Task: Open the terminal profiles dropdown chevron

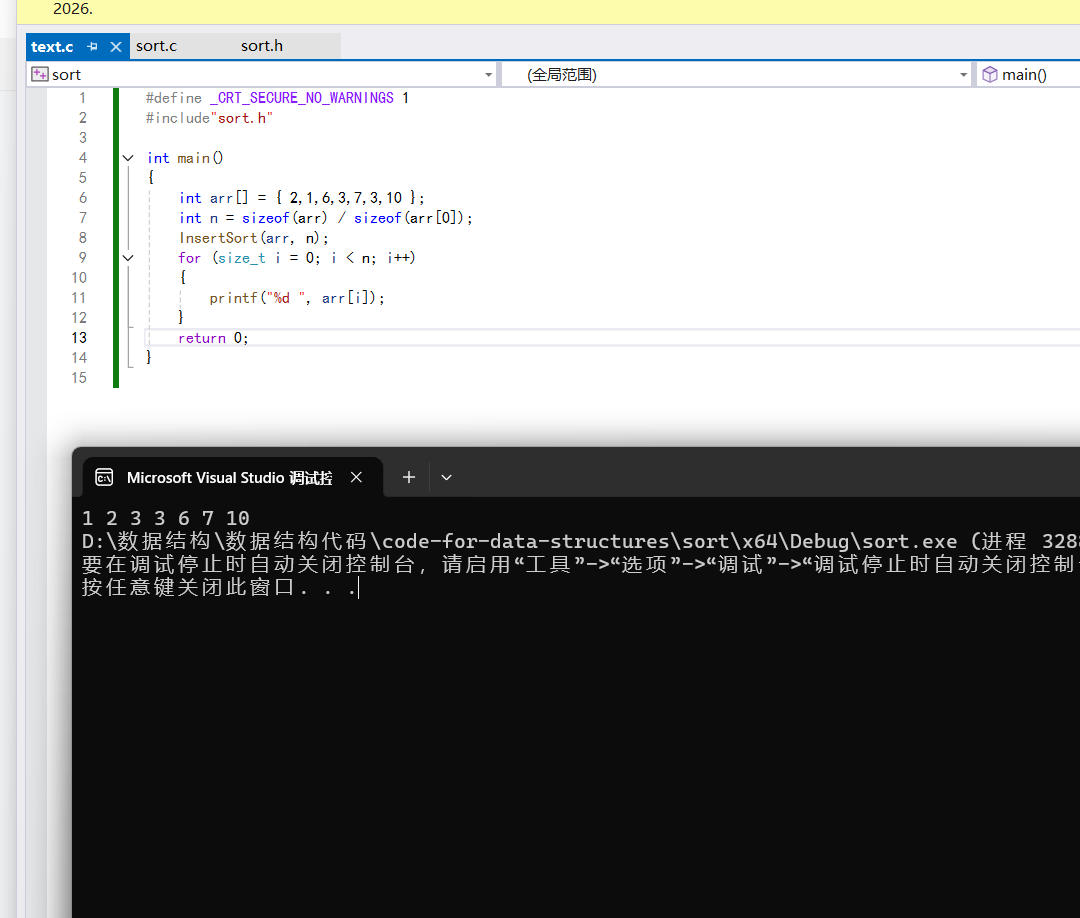Action: pyautogui.click(x=446, y=477)
